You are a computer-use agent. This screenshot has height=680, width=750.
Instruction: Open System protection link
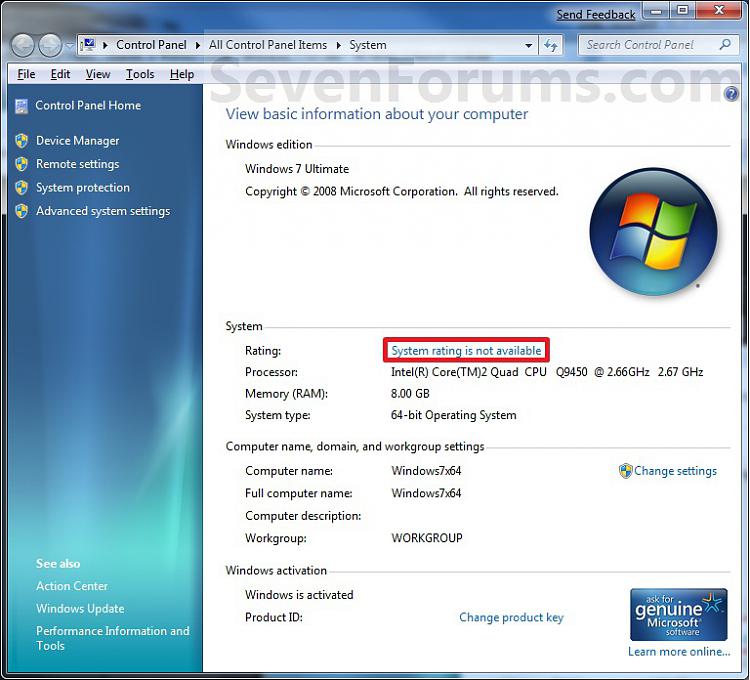coord(83,187)
